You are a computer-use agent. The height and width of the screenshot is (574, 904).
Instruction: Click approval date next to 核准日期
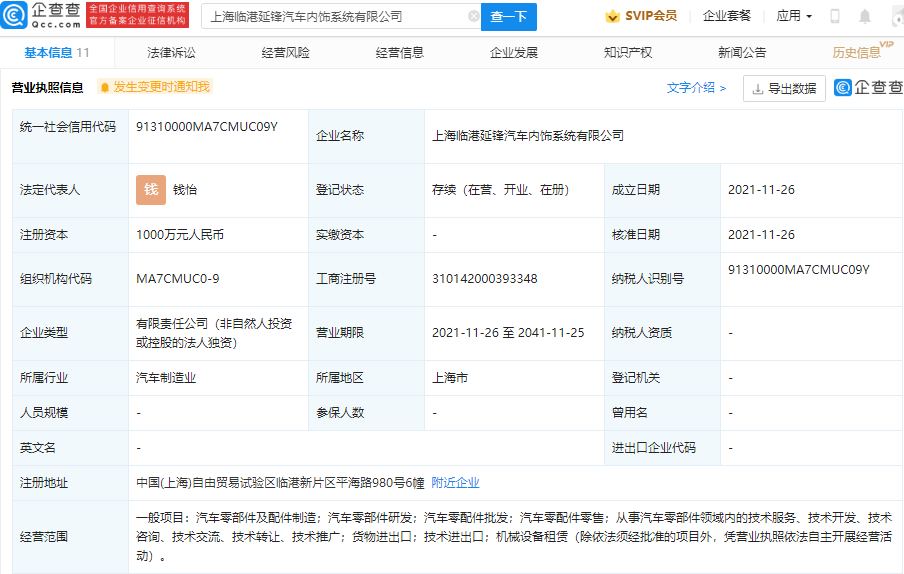pyautogui.click(x=761, y=235)
